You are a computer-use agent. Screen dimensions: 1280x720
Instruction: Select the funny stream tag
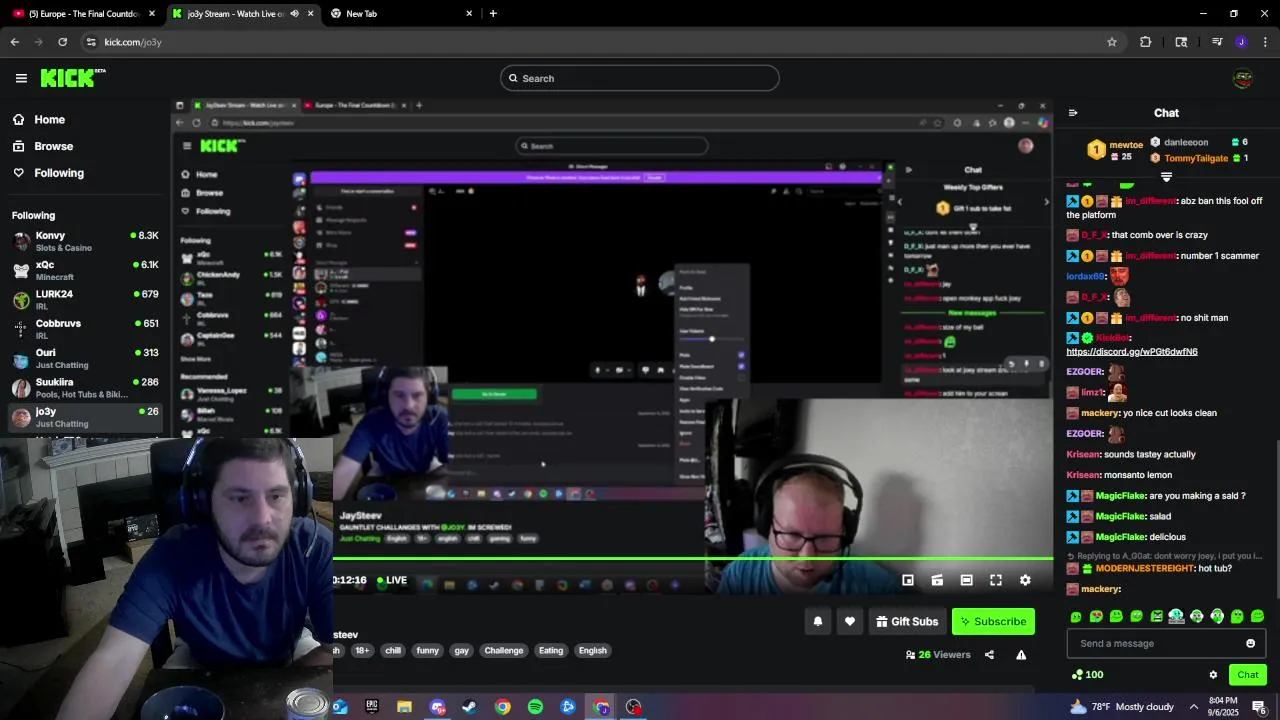coord(428,650)
